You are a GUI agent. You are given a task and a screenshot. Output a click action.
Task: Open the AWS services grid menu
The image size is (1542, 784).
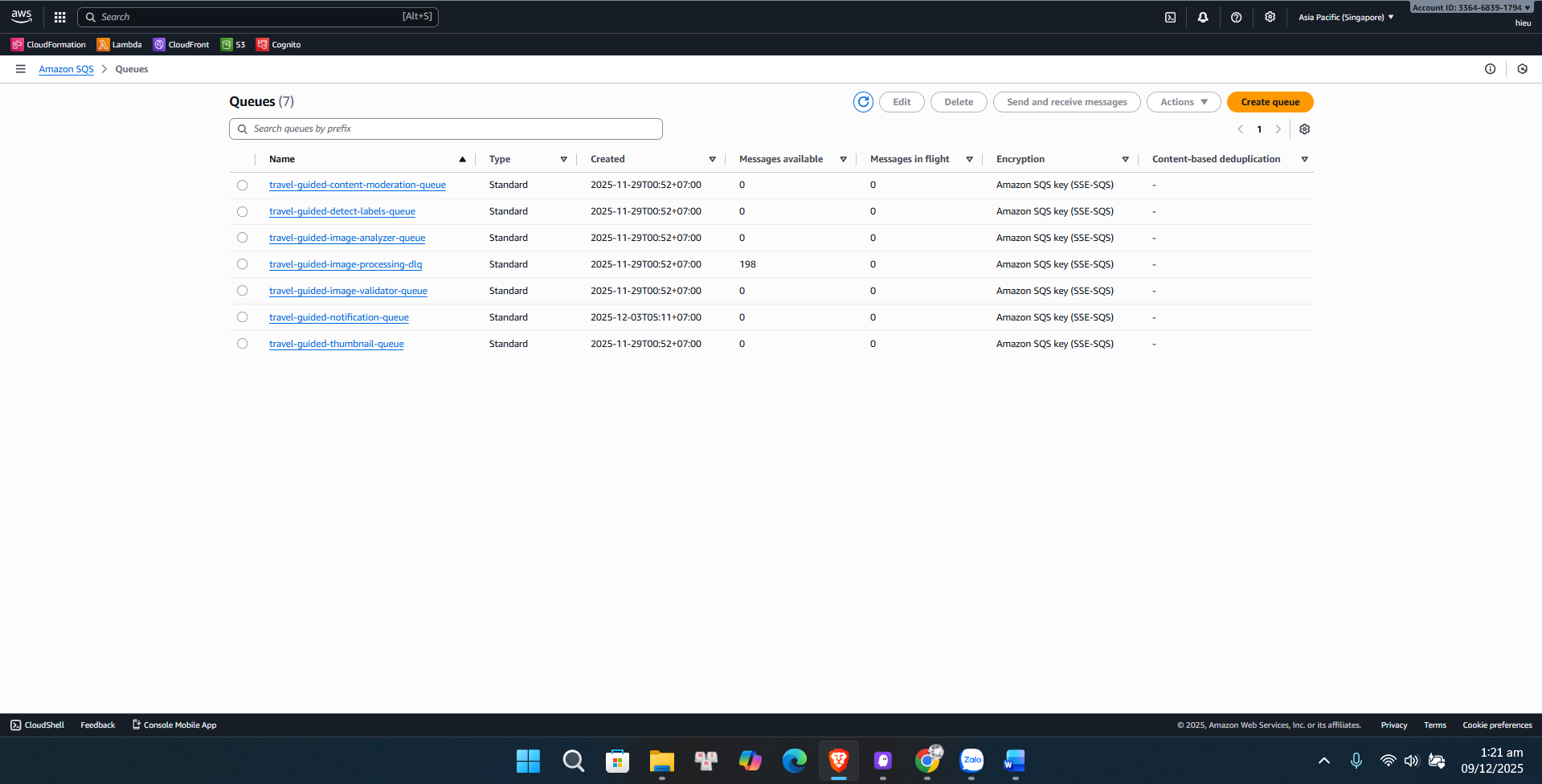point(59,16)
